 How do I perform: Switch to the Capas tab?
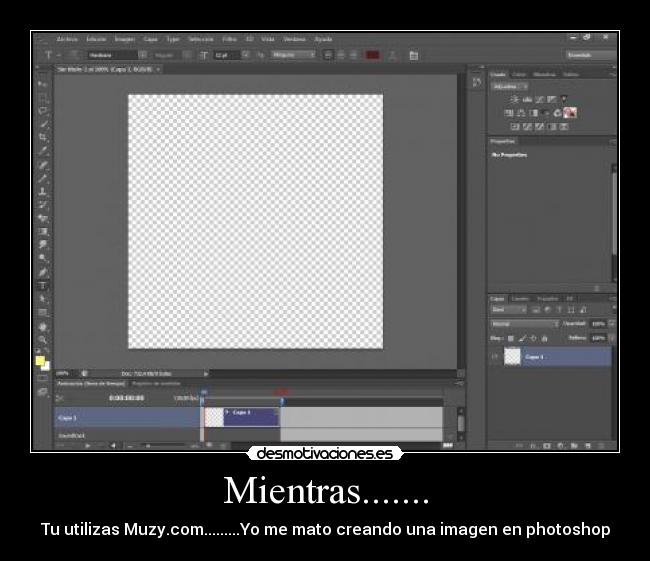[497, 299]
